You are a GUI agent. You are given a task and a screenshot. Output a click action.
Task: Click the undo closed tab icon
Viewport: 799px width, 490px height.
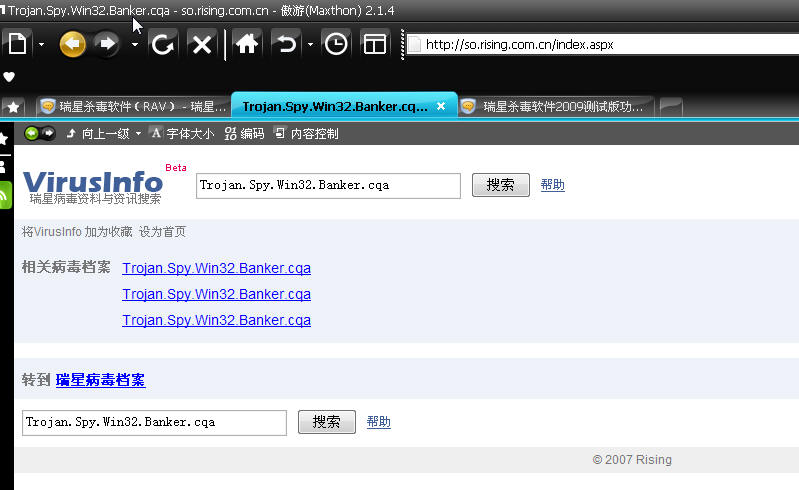(x=286, y=44)
